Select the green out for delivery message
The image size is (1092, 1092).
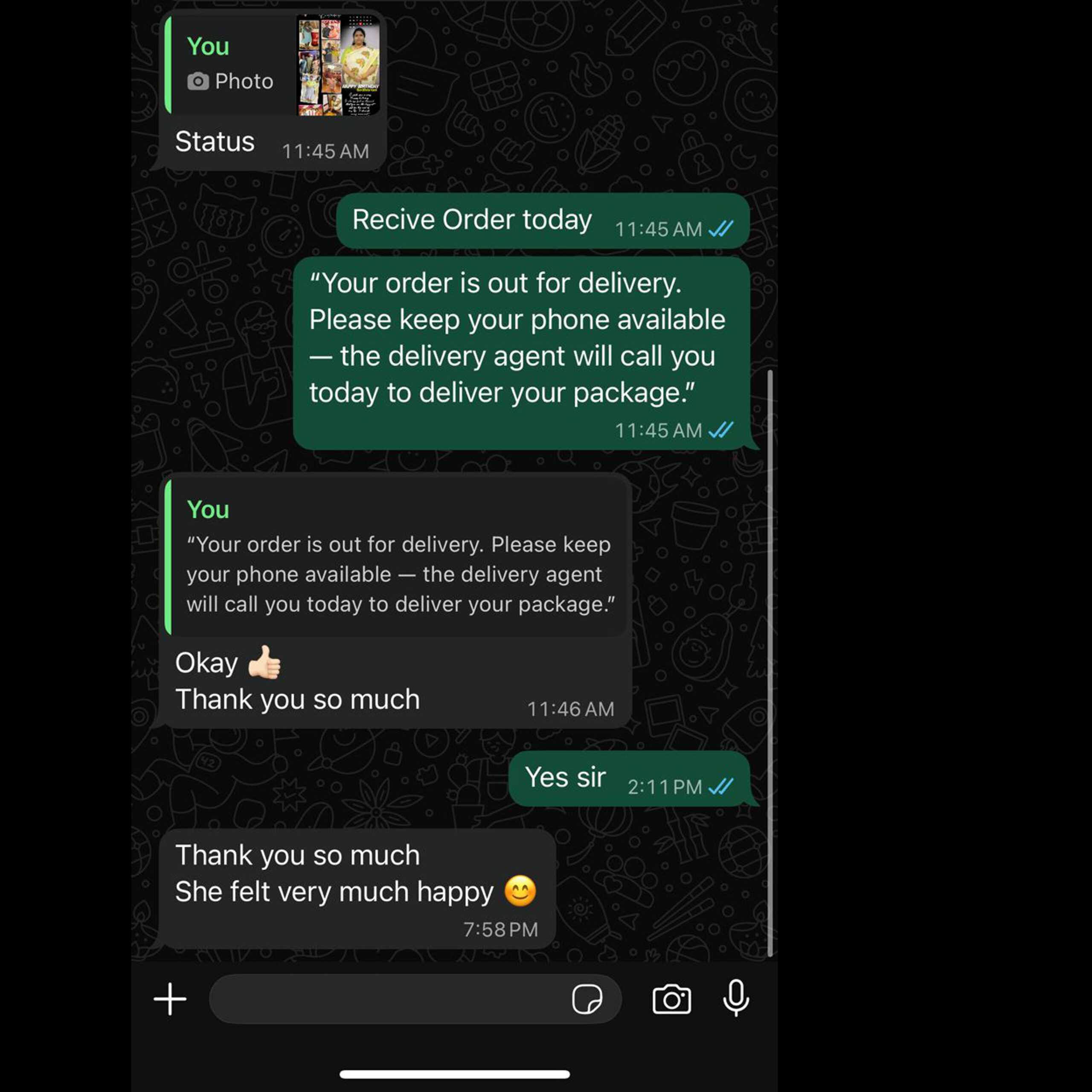point(521,353)
